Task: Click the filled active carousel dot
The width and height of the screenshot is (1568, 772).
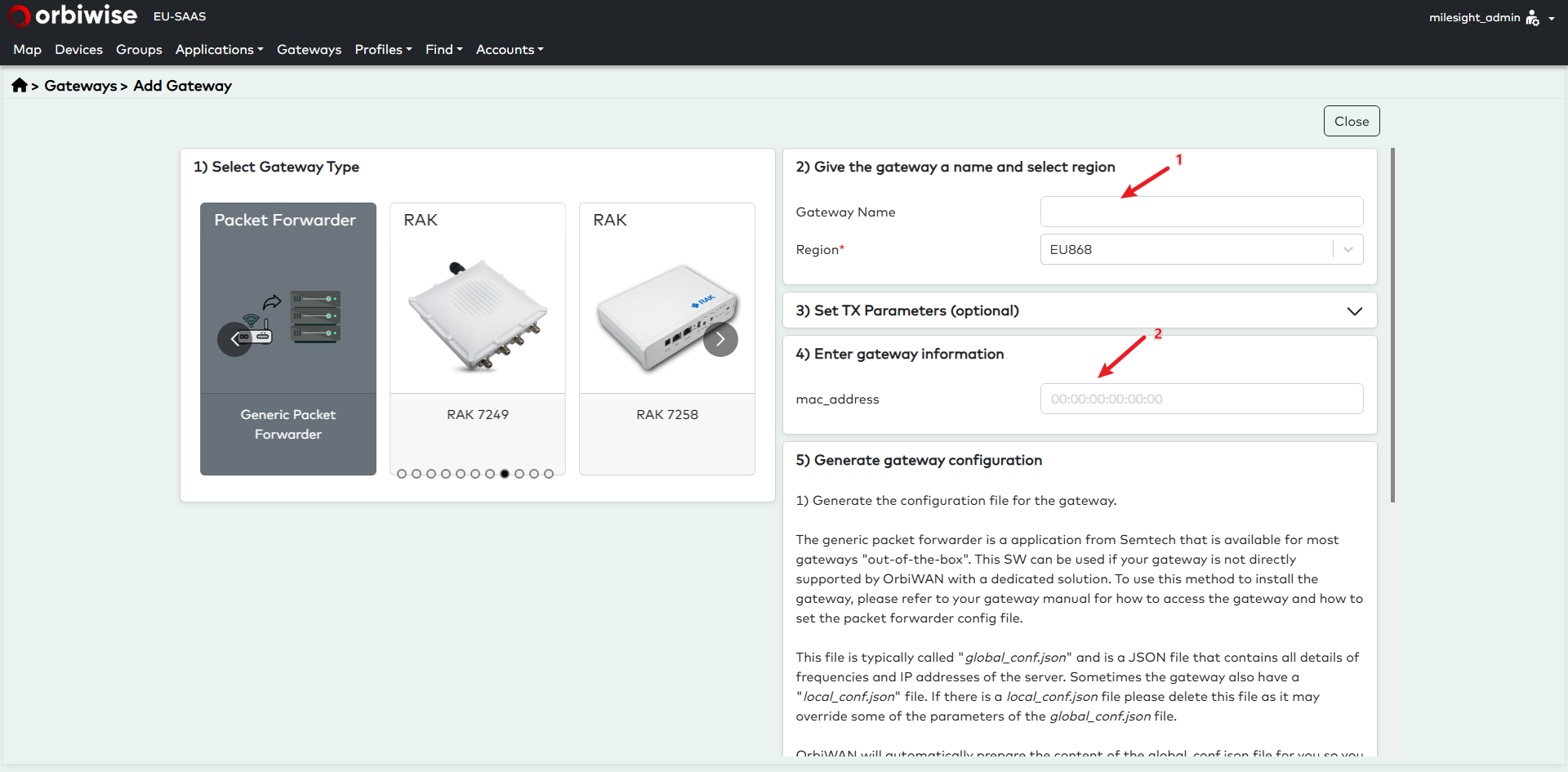Action: [x=505, y=474]
